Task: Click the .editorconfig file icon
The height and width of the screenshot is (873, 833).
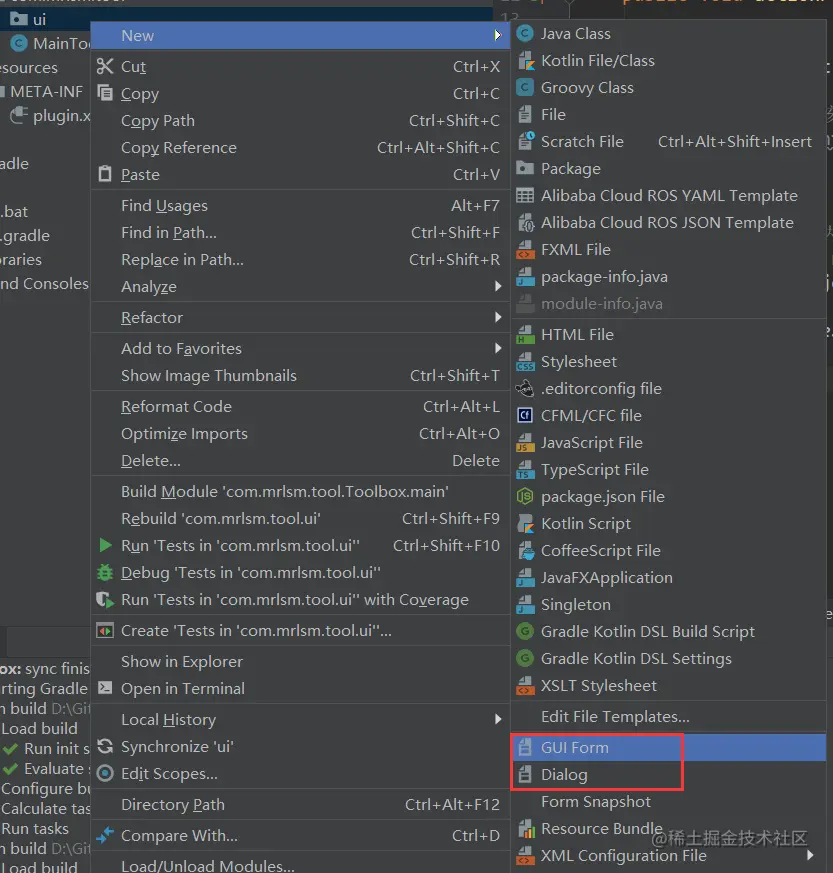Action: 525,389
